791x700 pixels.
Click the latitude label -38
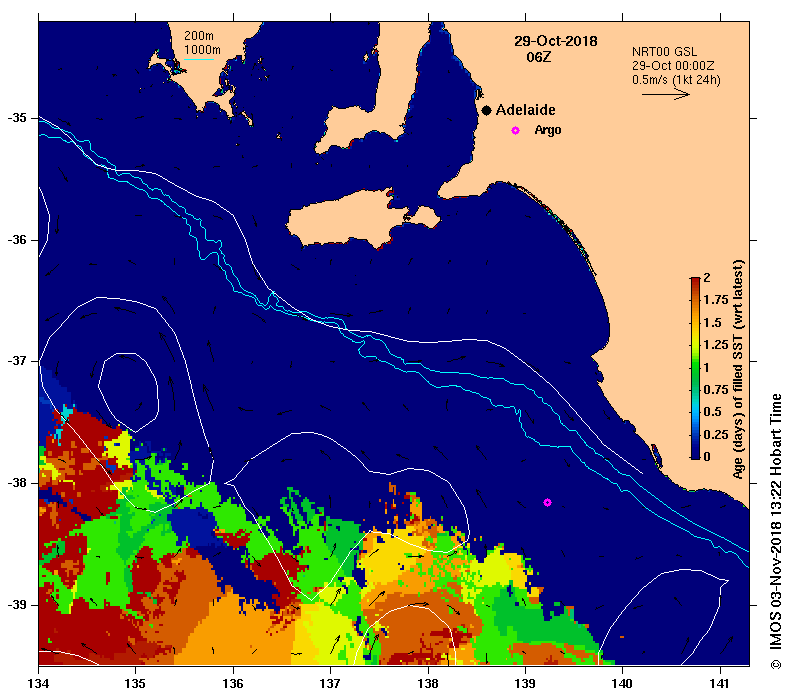pyautogui.click(x=17, y=483)
